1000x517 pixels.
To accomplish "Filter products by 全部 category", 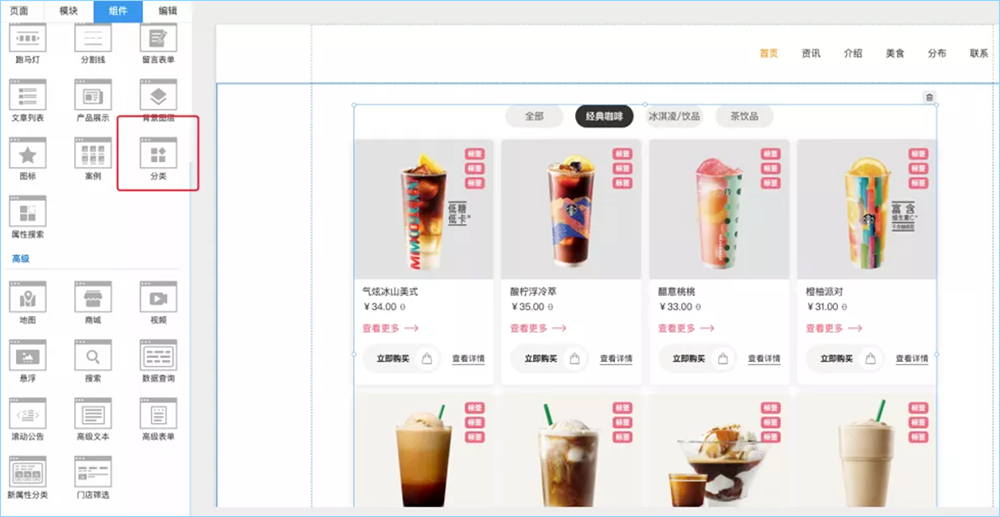I will [534, 117].
